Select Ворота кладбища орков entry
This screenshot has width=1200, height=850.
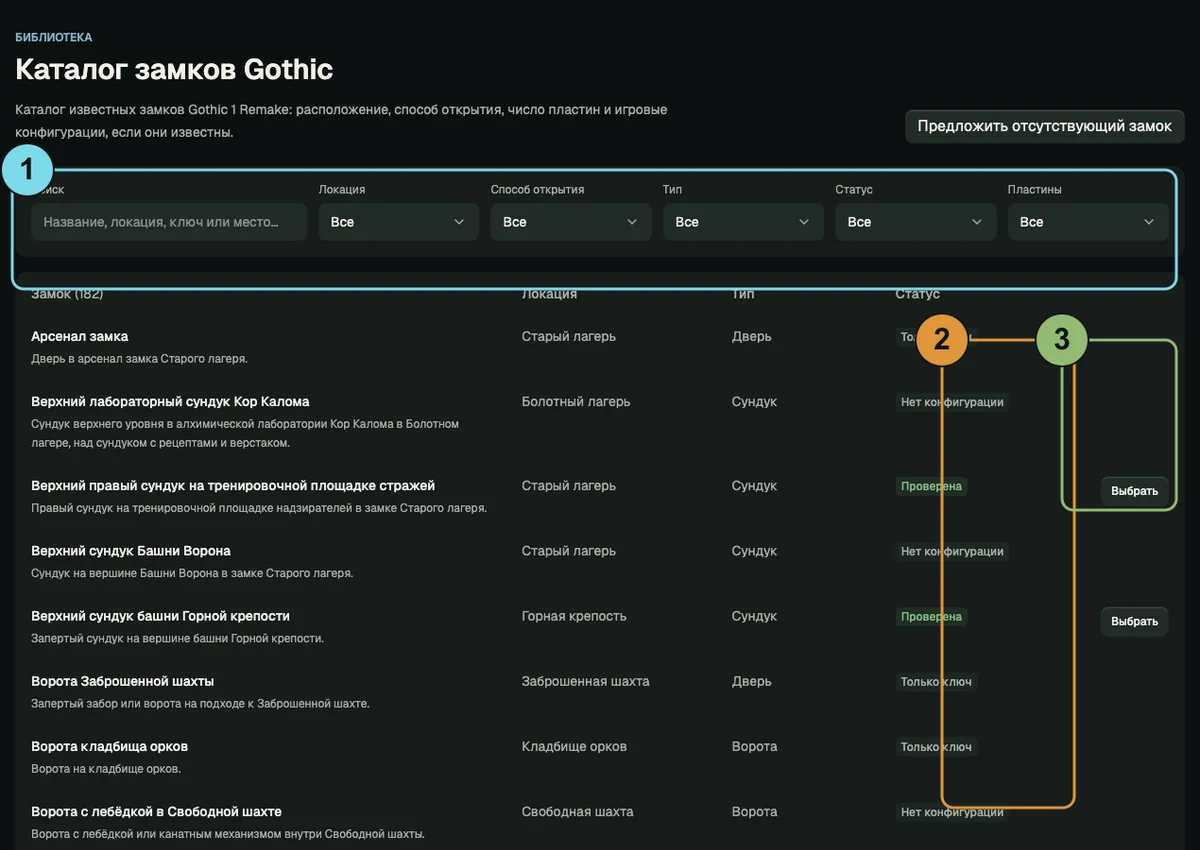(x=110, y=746)
